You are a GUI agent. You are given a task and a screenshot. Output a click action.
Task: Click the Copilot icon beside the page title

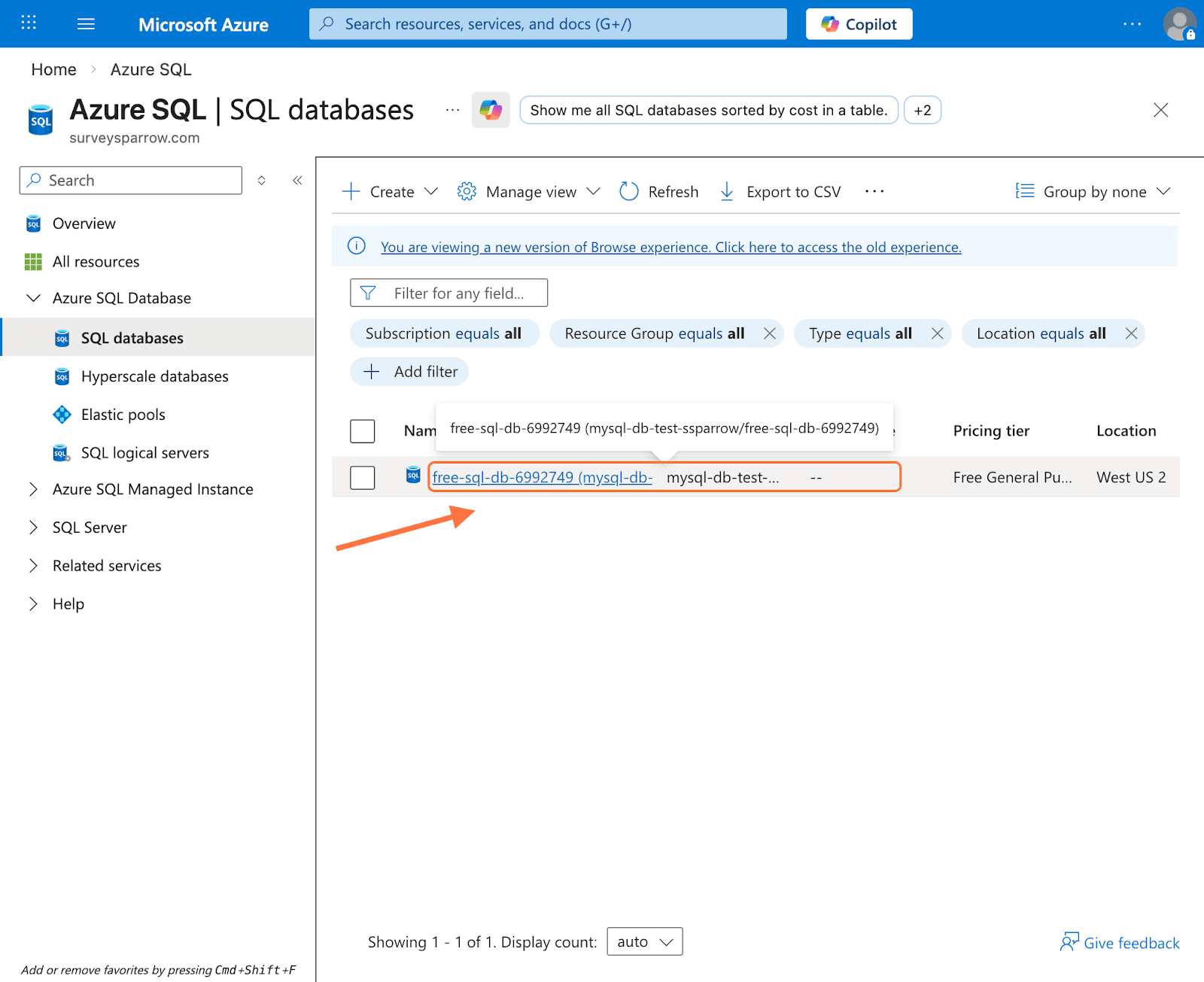(x=491, y=111)
